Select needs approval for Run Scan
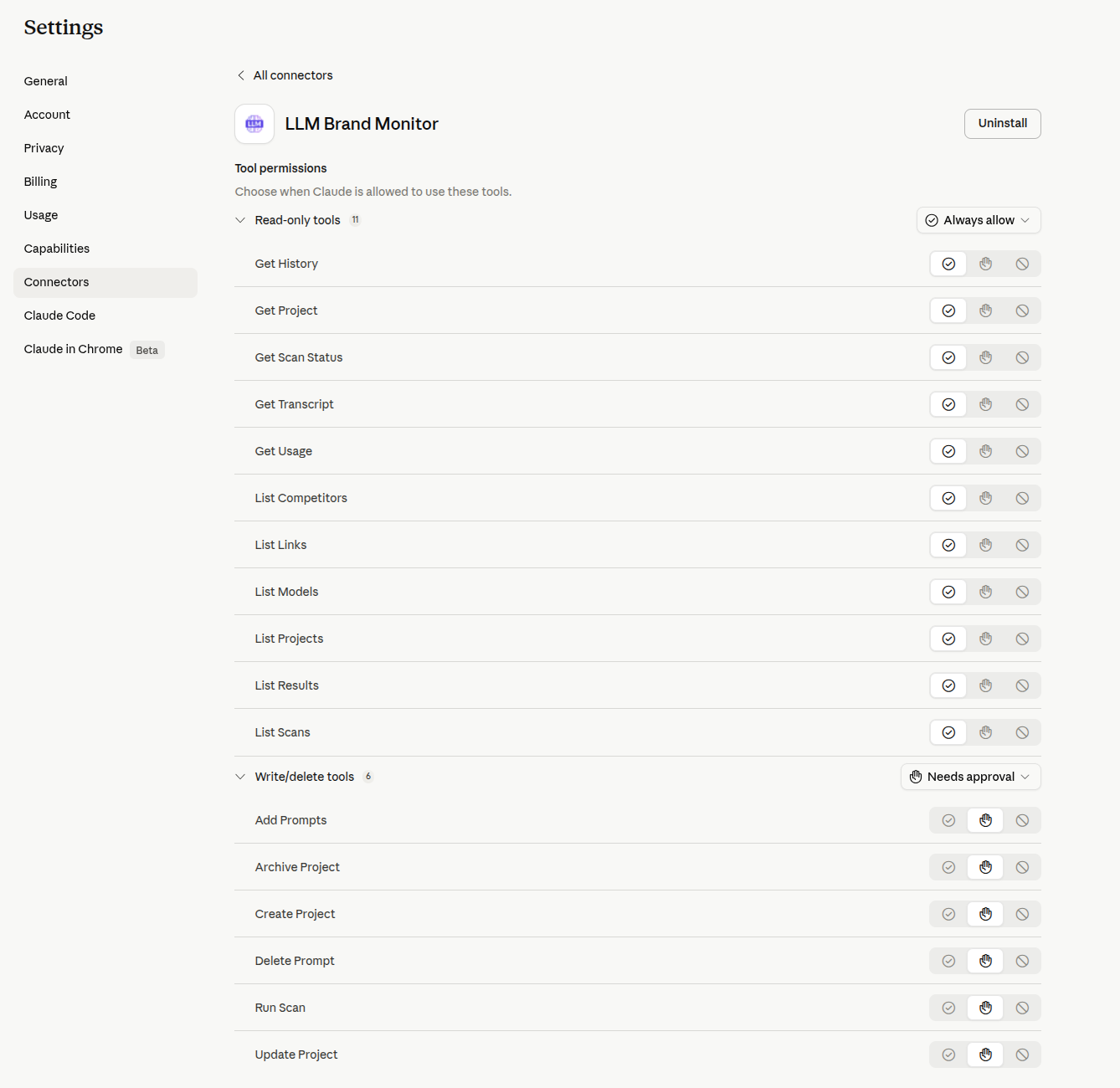The image size is (1120, 1088). coord(985,1008)
